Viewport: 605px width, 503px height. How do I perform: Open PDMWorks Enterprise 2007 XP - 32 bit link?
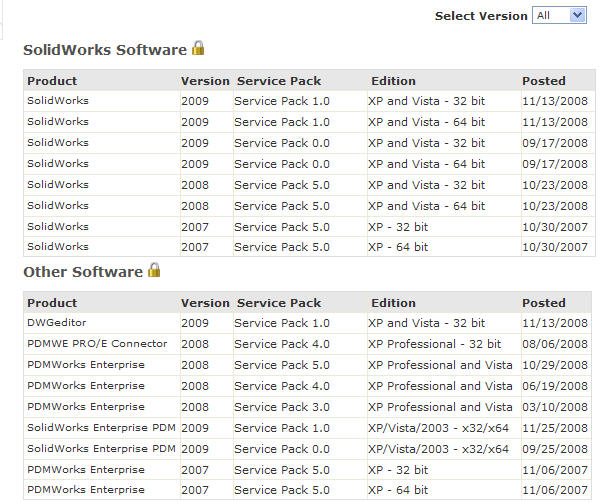pyautogui.click(x=86, y=469)
